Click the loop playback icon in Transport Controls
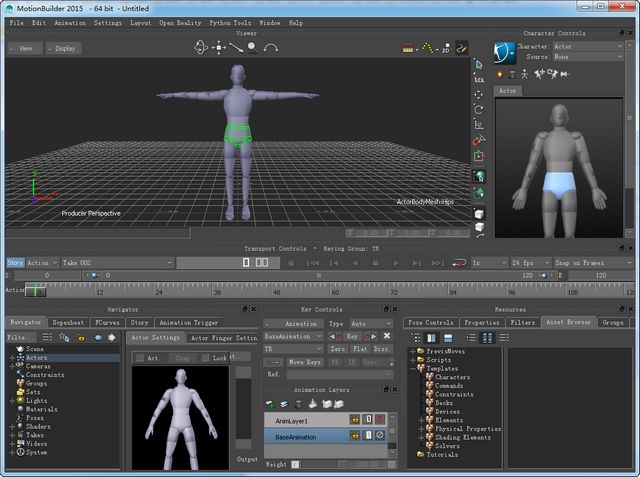The image size is (640, 477). pyautogui.click(x=459, y=263)
